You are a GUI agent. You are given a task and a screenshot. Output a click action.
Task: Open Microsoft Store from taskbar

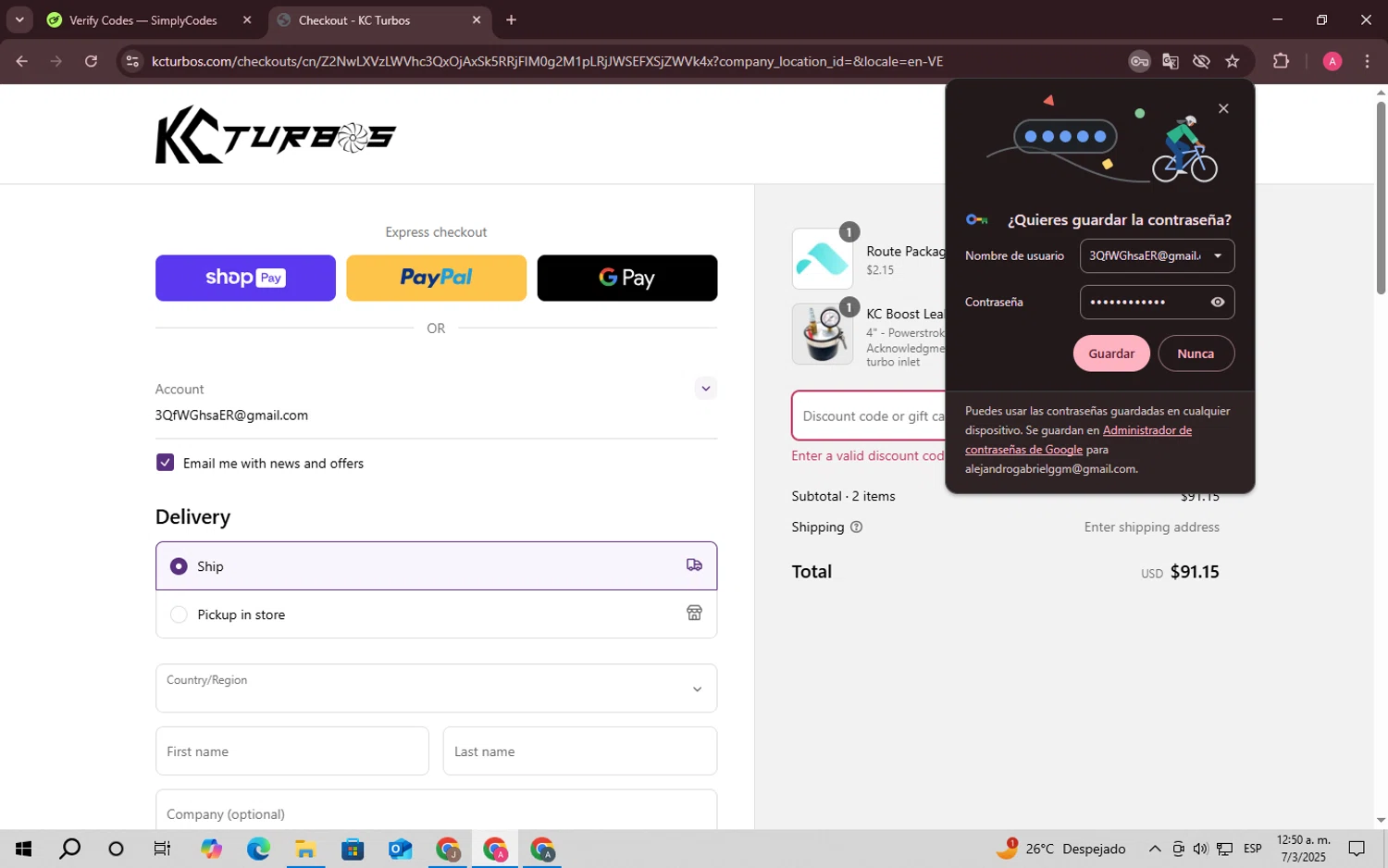(x=353, y=849)
